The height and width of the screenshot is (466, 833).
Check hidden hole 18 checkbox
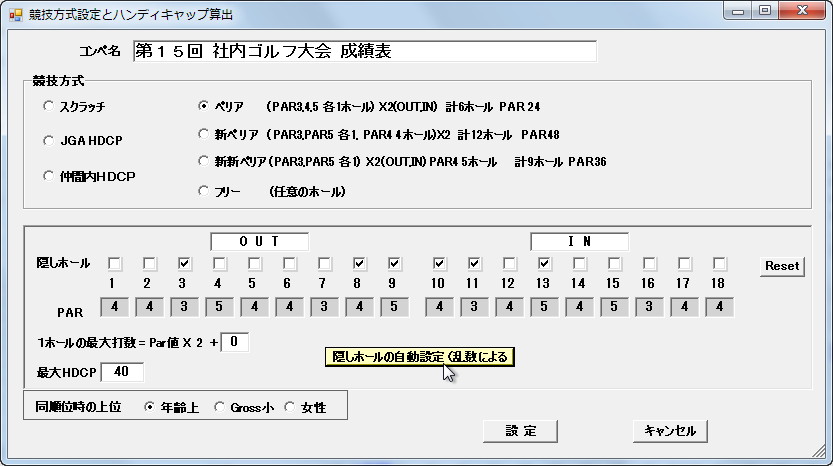719,264
